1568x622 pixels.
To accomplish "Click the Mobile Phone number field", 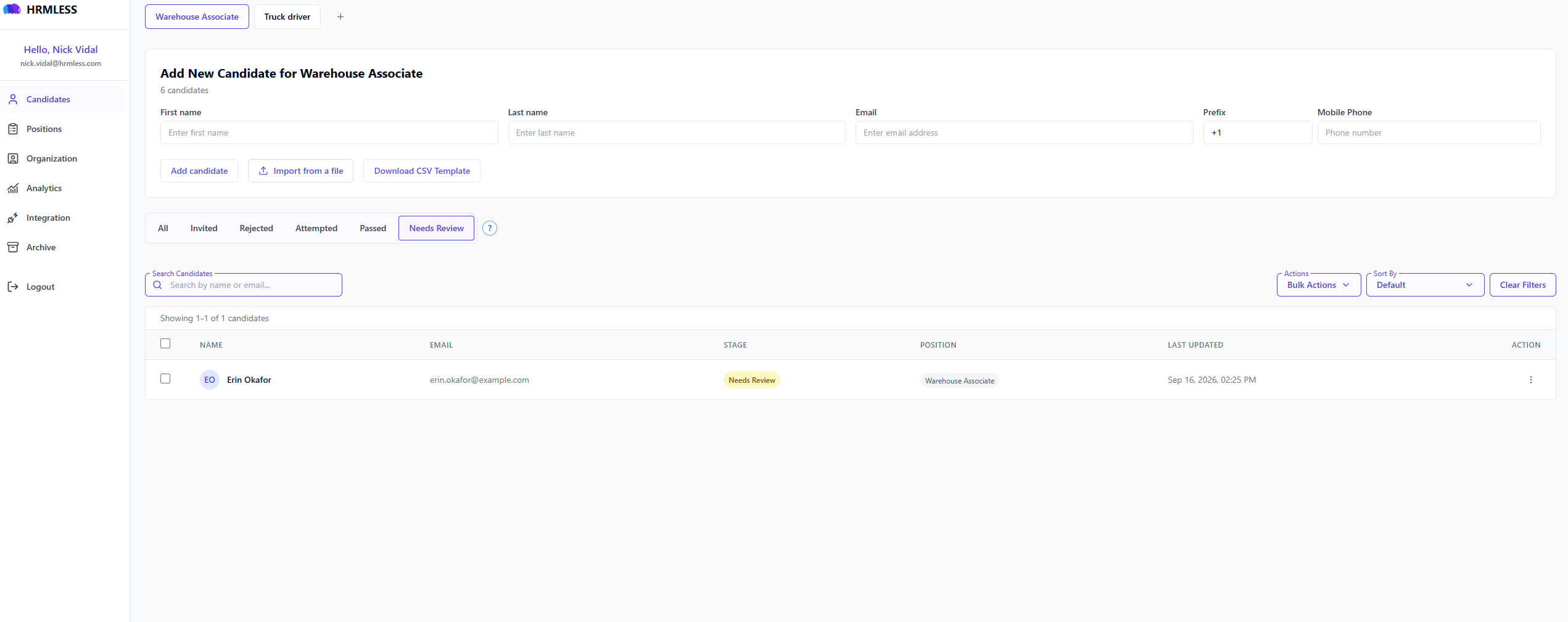I will (1429, 133).
